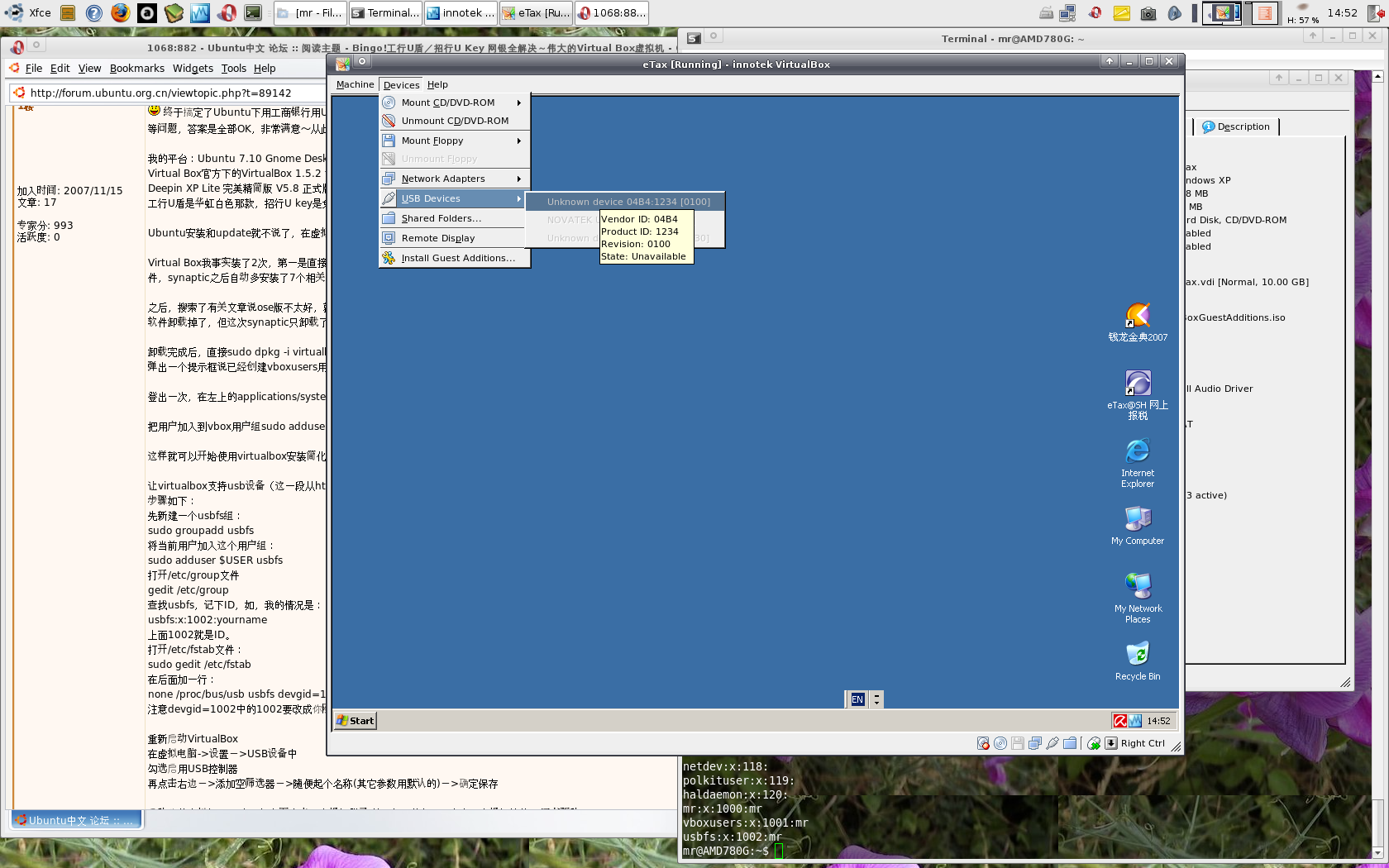Open the terminal launcher in the Xfce panel

253,12
